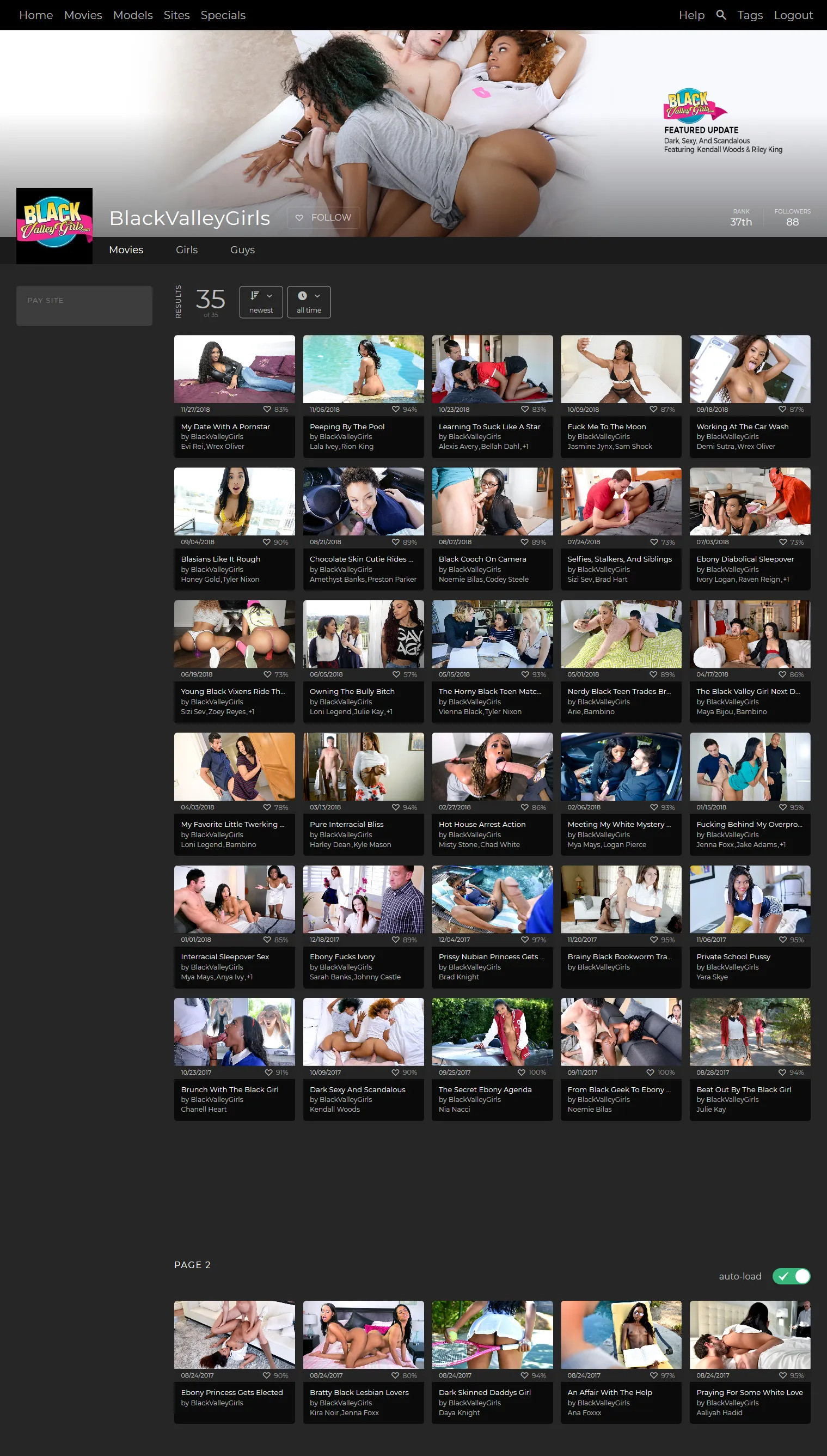827x1456 pixels.
Task: Click heart rating icon on Peeping By The Pool
Action: tap(395, 409)
